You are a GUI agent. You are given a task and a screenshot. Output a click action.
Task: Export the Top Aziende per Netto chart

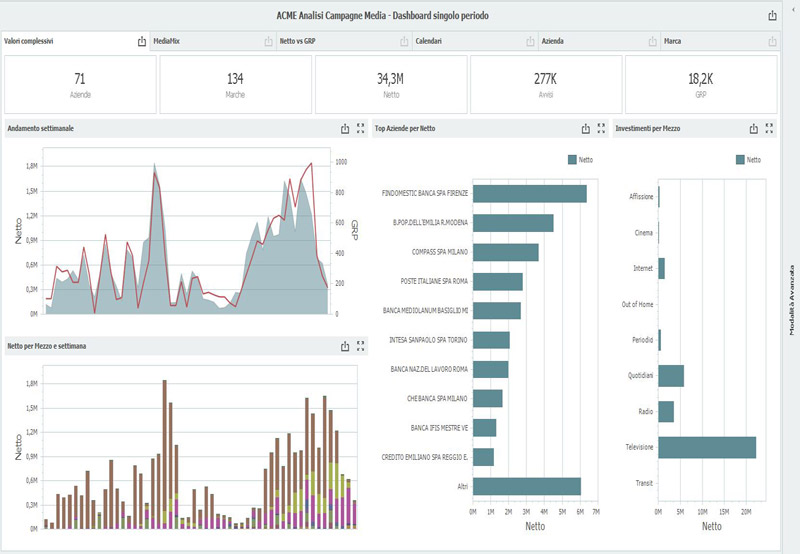coord(586,129)
